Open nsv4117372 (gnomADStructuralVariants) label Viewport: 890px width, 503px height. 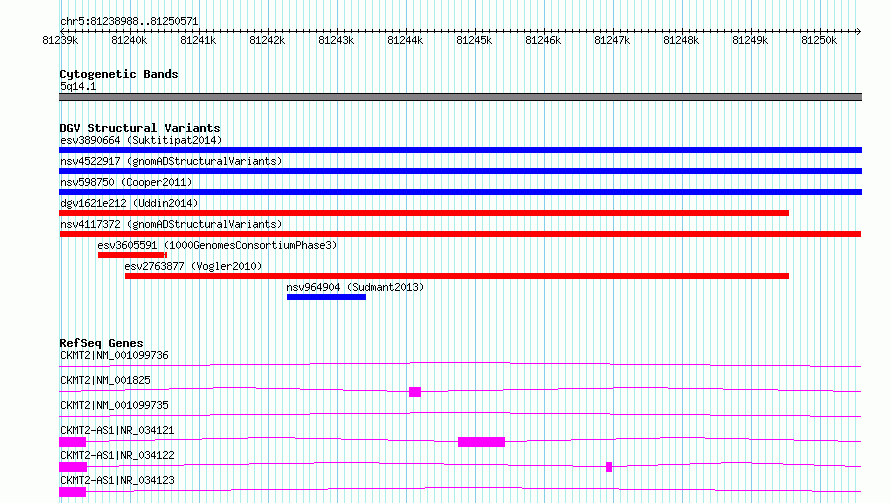171,224
